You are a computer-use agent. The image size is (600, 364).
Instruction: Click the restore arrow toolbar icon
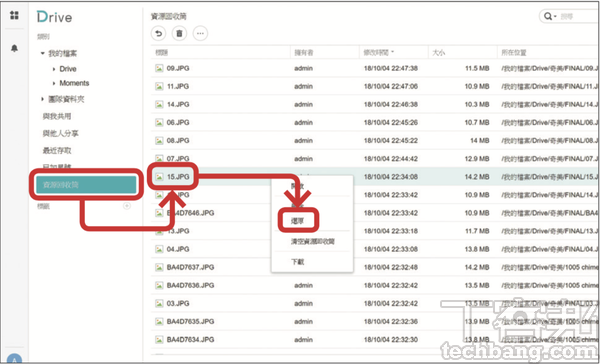(158, 34)
